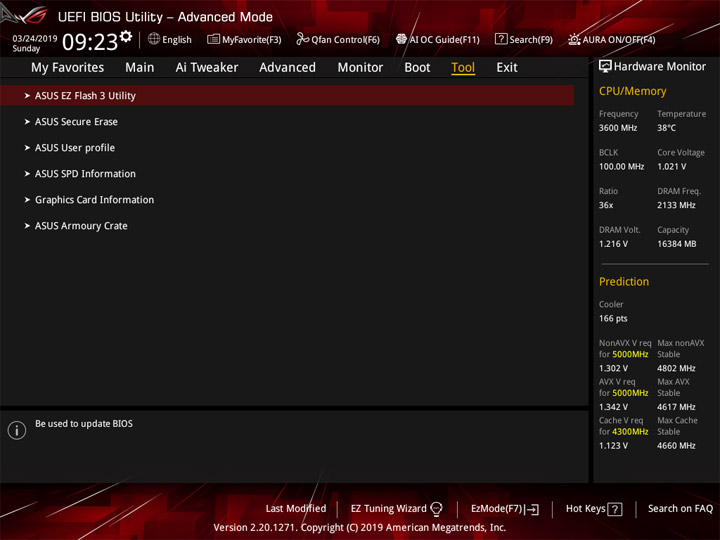Click the 16384 MB capacity value
The height and width of the screenshot is (540, 720).
[676, 244]
